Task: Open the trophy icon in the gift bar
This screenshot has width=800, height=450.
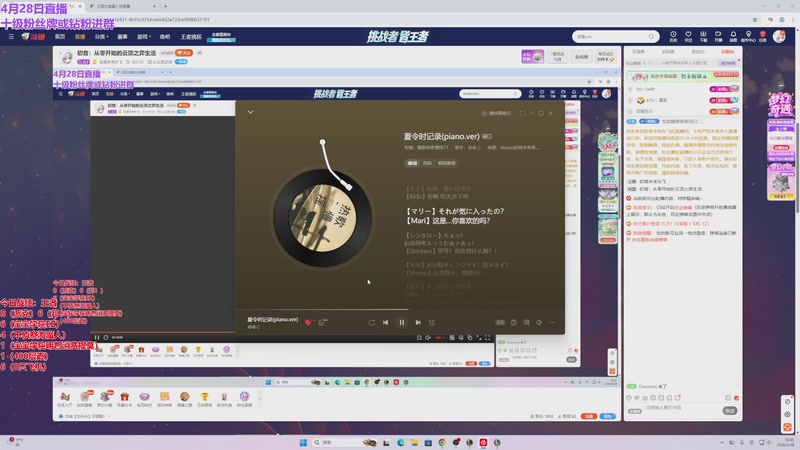Action: click(x=205, y=397)
